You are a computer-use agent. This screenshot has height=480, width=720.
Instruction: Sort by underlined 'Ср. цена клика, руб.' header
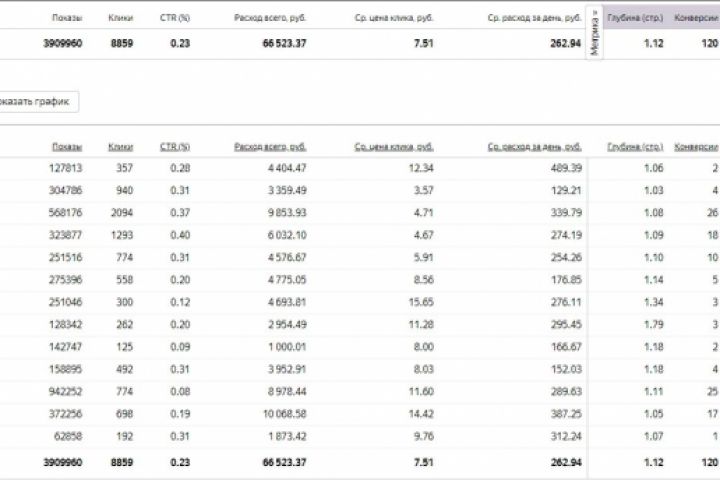(x=394, y=147)
